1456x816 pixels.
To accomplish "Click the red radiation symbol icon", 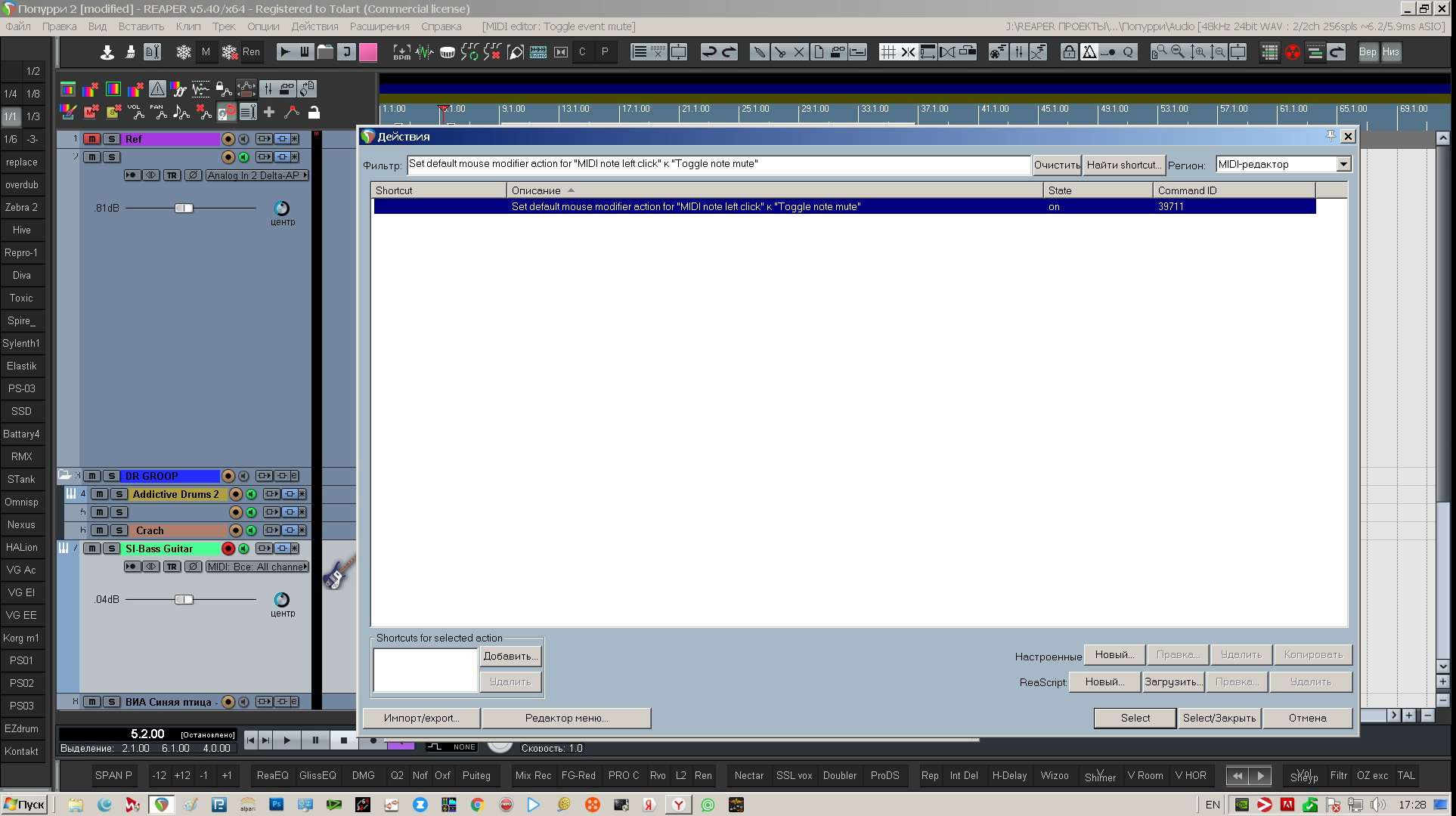I will coord(1293,52).
